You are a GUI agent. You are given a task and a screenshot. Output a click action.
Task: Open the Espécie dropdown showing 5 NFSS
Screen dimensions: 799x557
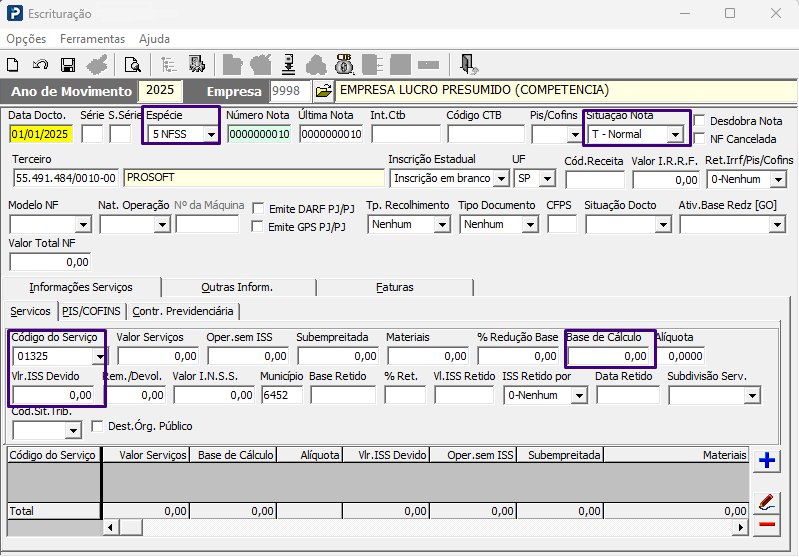tap(211, 135)
